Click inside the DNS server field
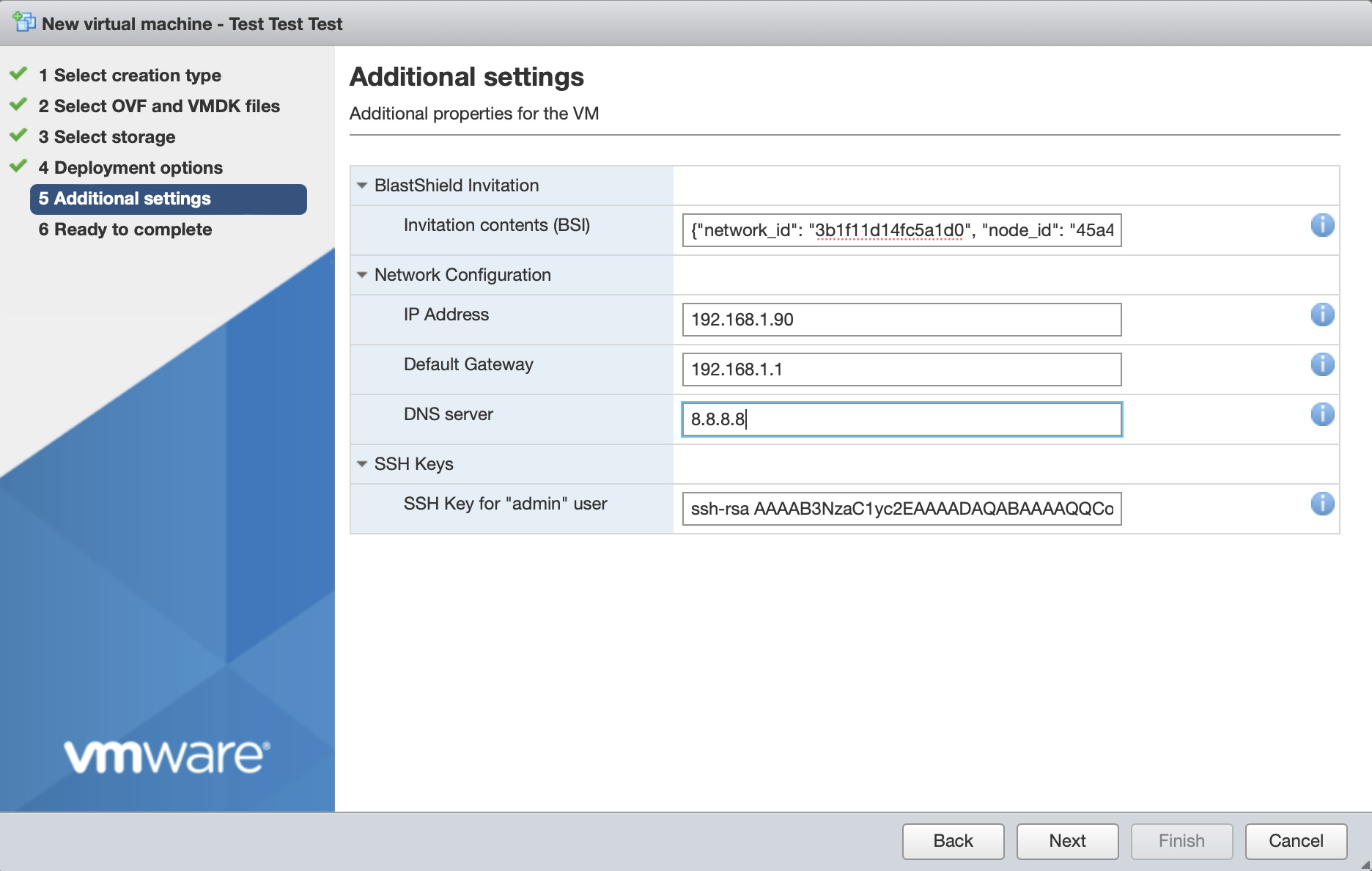The height and width of the screenshot is (871, 1372). (901, 419)
